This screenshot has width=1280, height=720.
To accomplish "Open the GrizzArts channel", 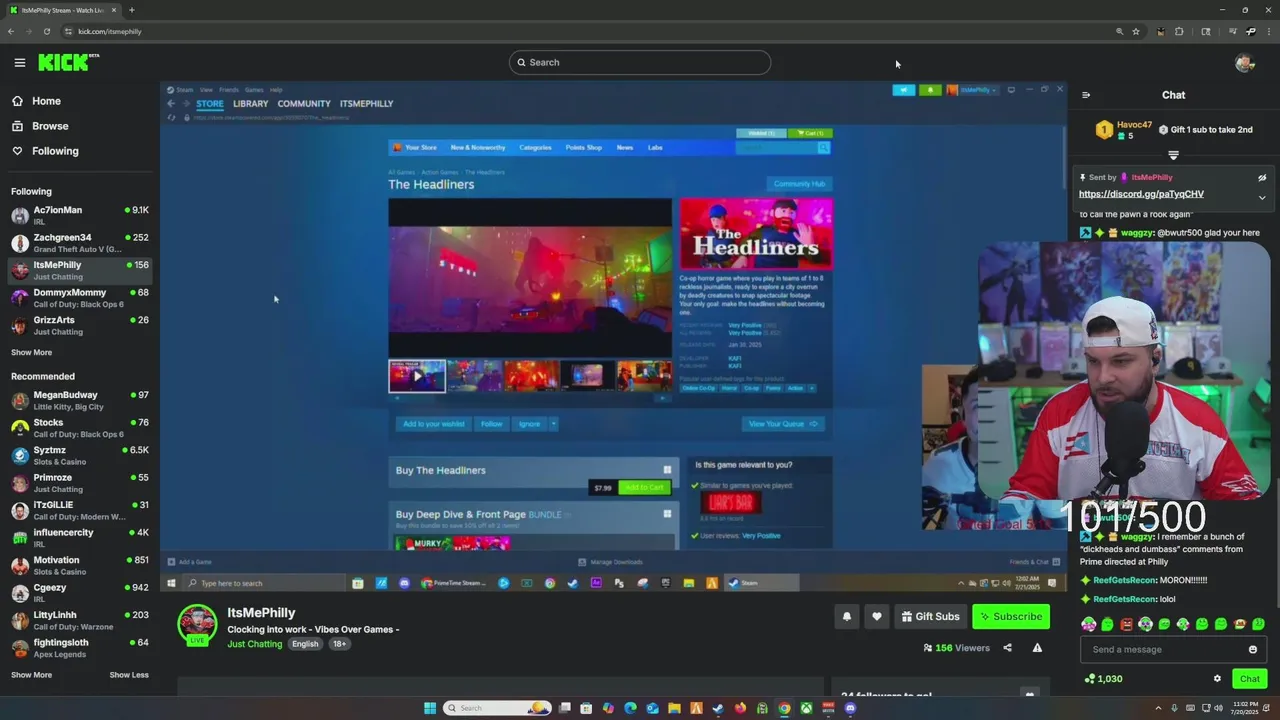I will [x=80, y=325].
